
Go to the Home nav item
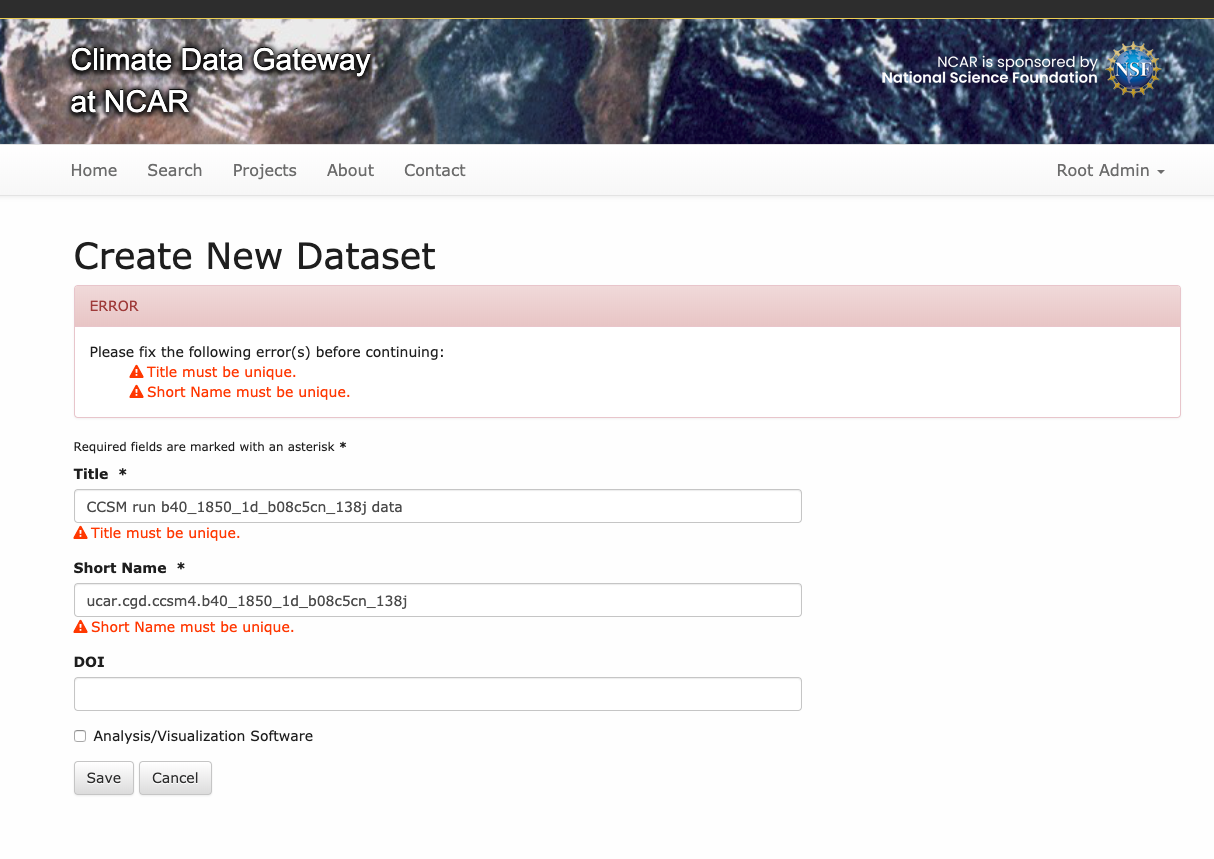(94, 170)
